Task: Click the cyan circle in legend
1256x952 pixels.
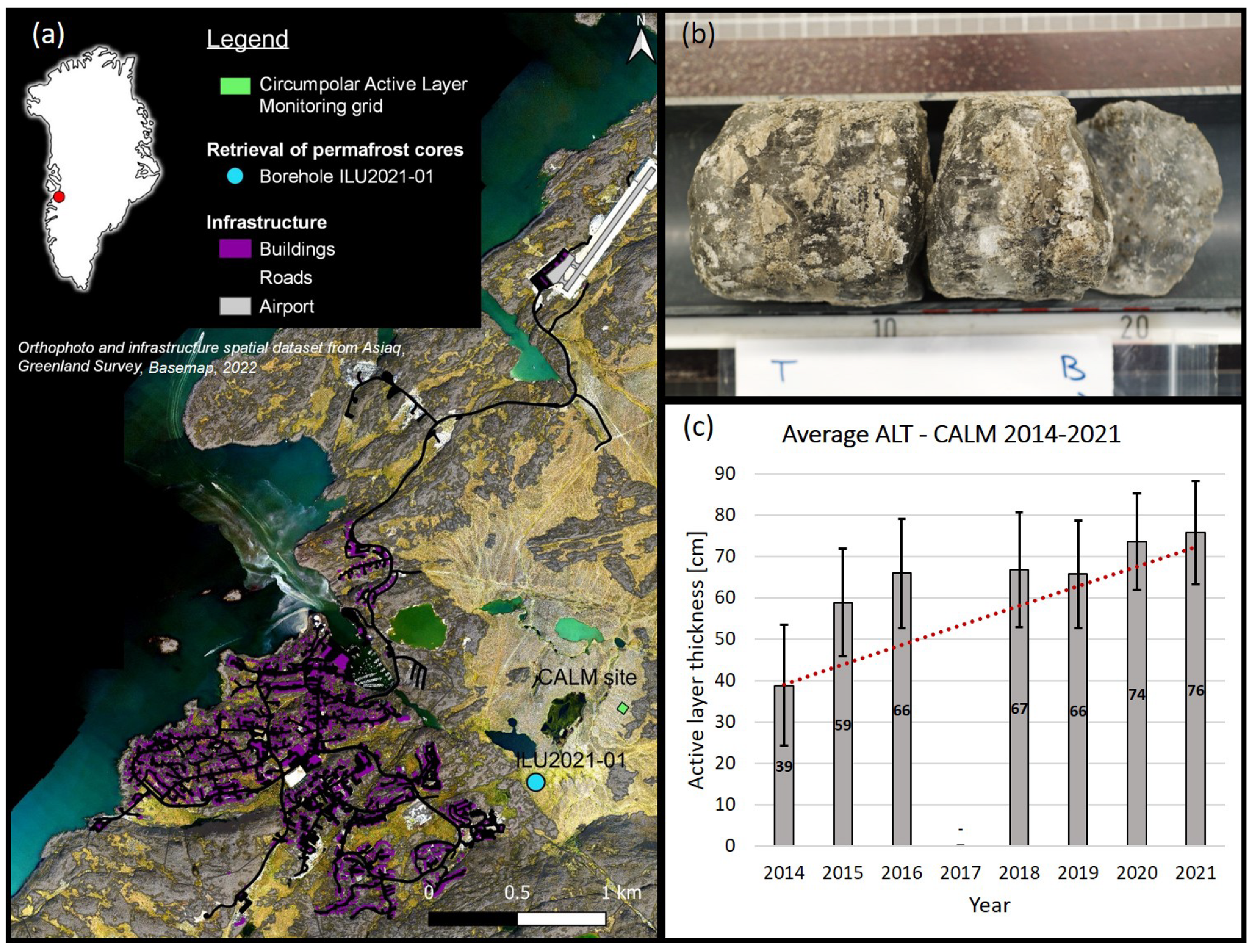Action: tap(235, 176)
